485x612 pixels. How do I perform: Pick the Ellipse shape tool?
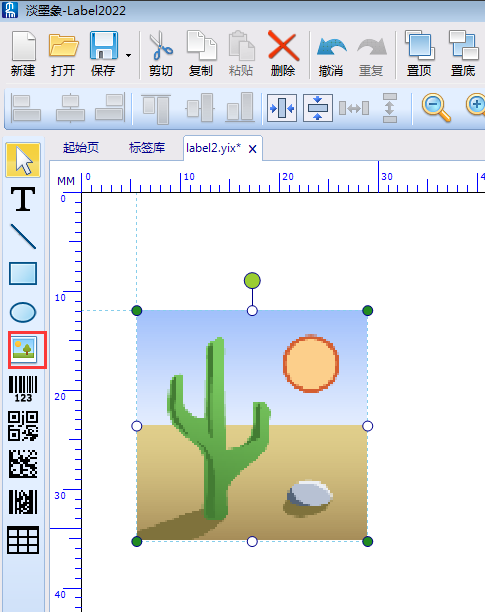(23, 312)
